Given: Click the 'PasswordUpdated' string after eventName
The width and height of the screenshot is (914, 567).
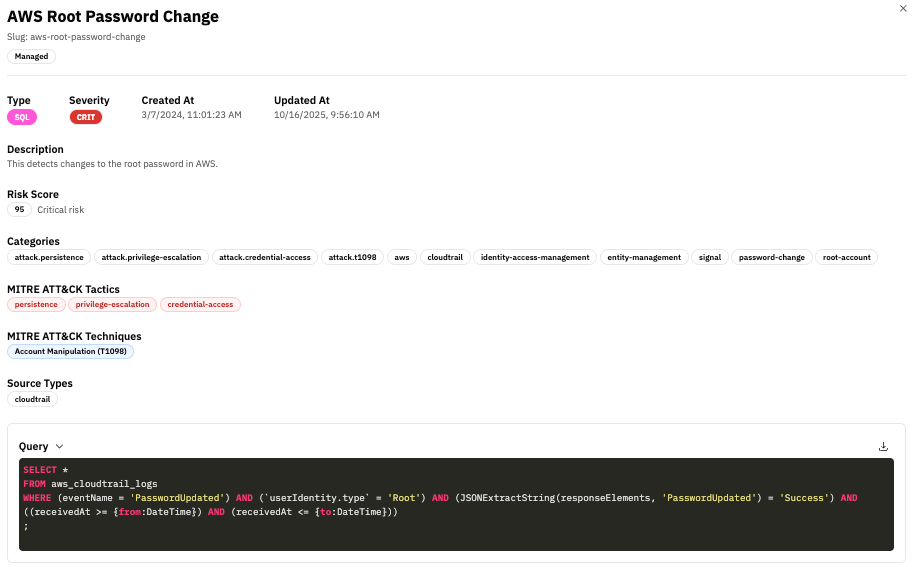Looking at the screenshot, I should [180, 498].
